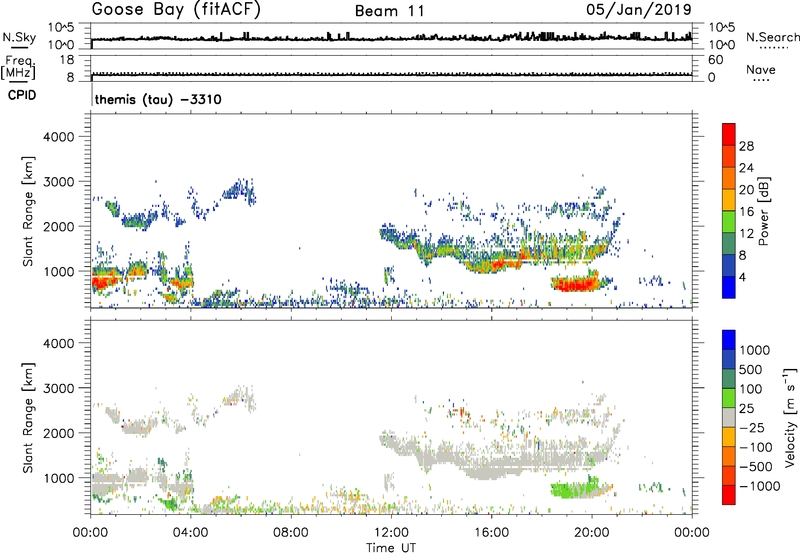Click the '60' Nave axis tick
The image size is (800, 554).
coord(715,60)
